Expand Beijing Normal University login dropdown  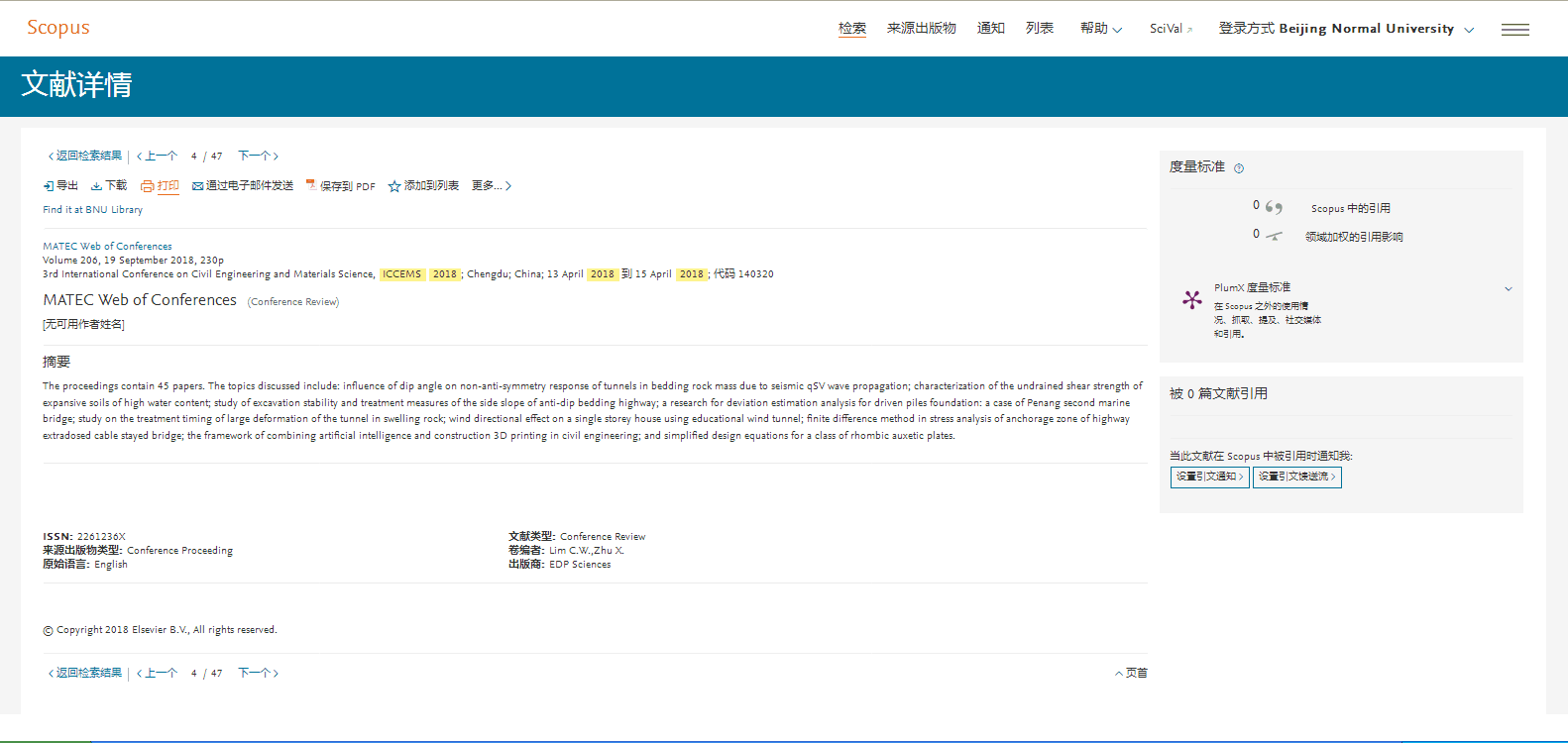tap(1346, 29)
